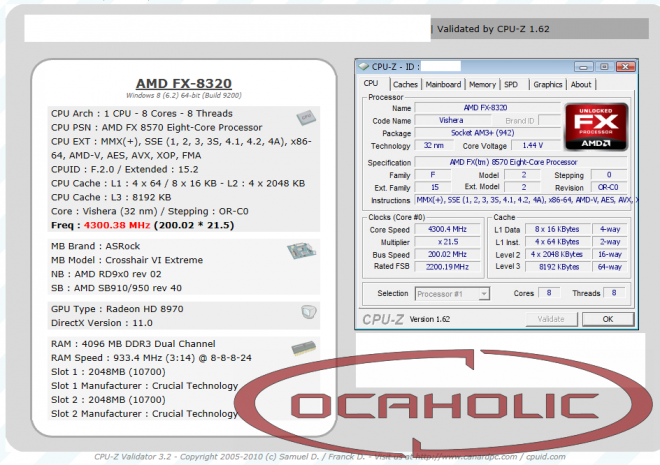
Task: Click the L3 cache 64-way value
Action: tap(610, 267)
